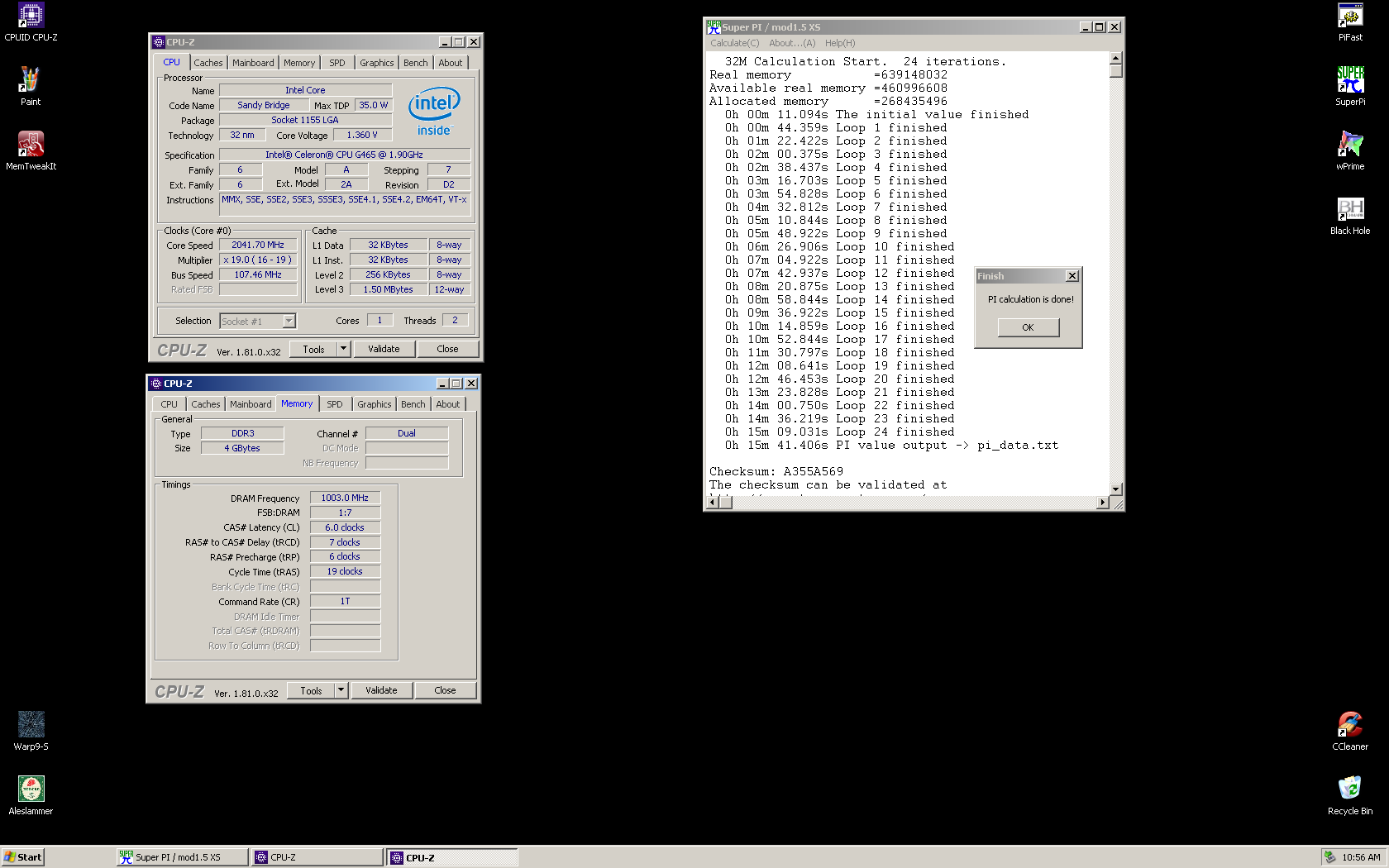Image resolution: width=1389 pixels, height=868 pixels.
Task: Click Super PI horizontal scrollbar left arrow
Action: coord(714,503)
